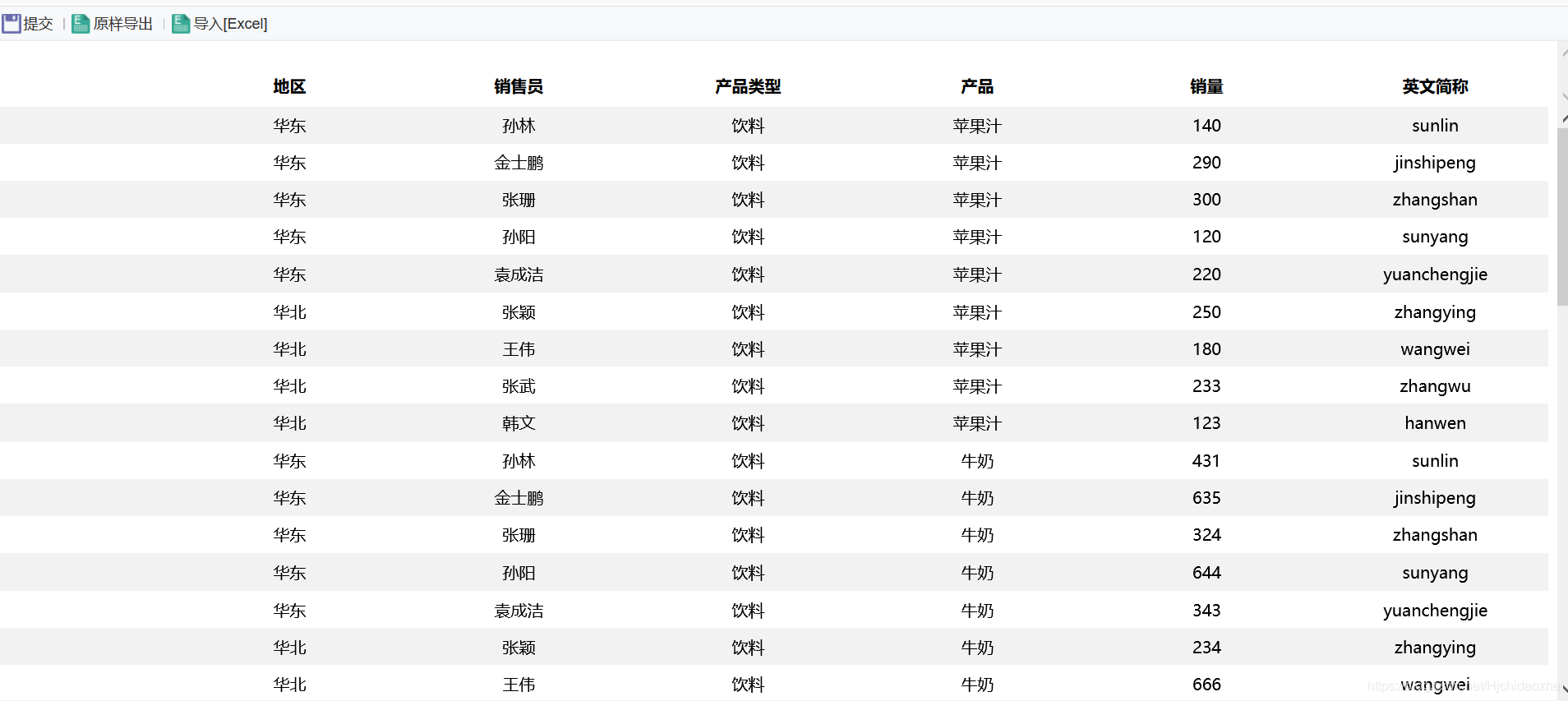Click 孙林 in the 140 row

(x=519, y=126)
